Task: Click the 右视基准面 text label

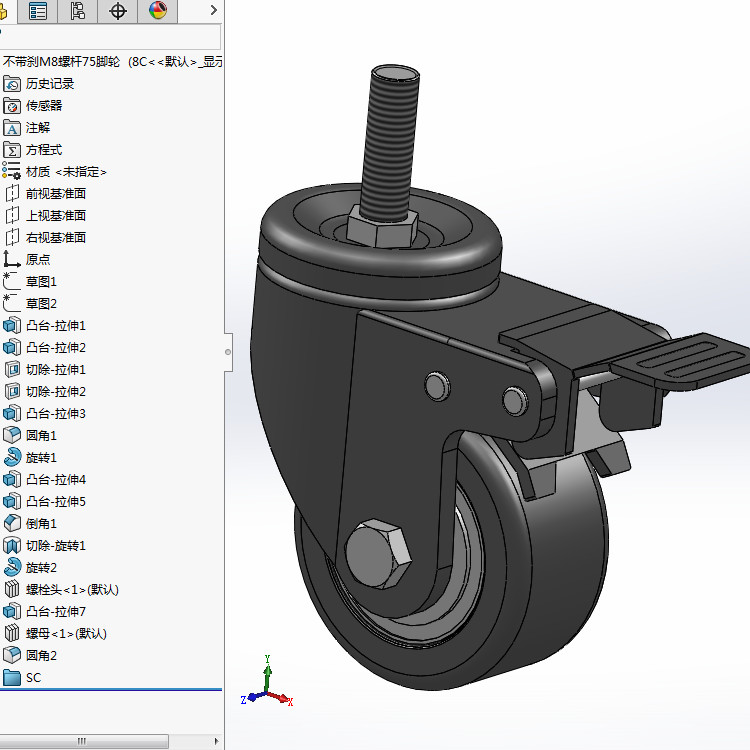Action: pos(56,238)
